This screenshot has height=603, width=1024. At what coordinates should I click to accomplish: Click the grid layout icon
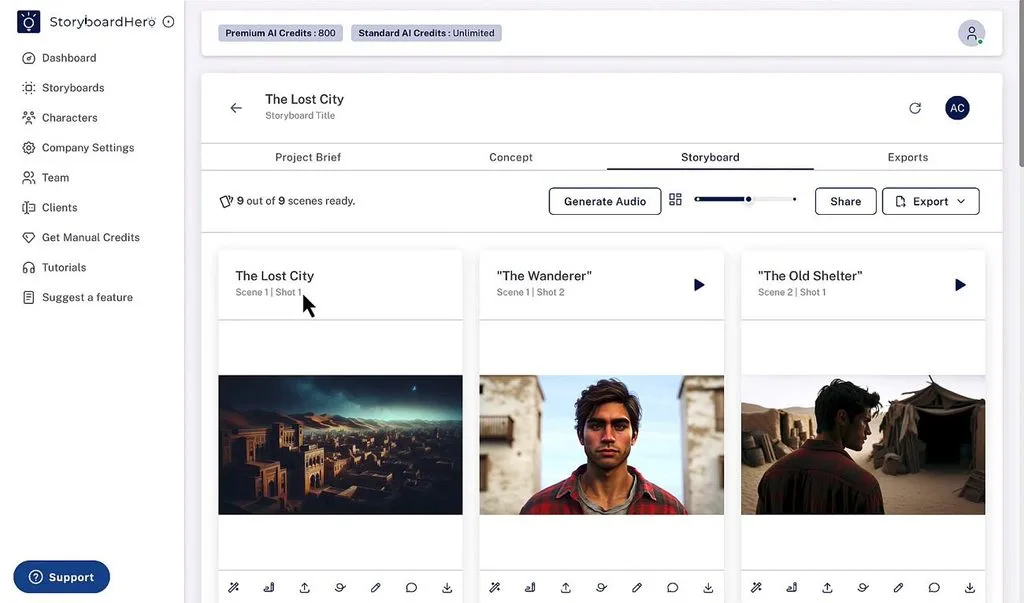(x=675, y=199)
